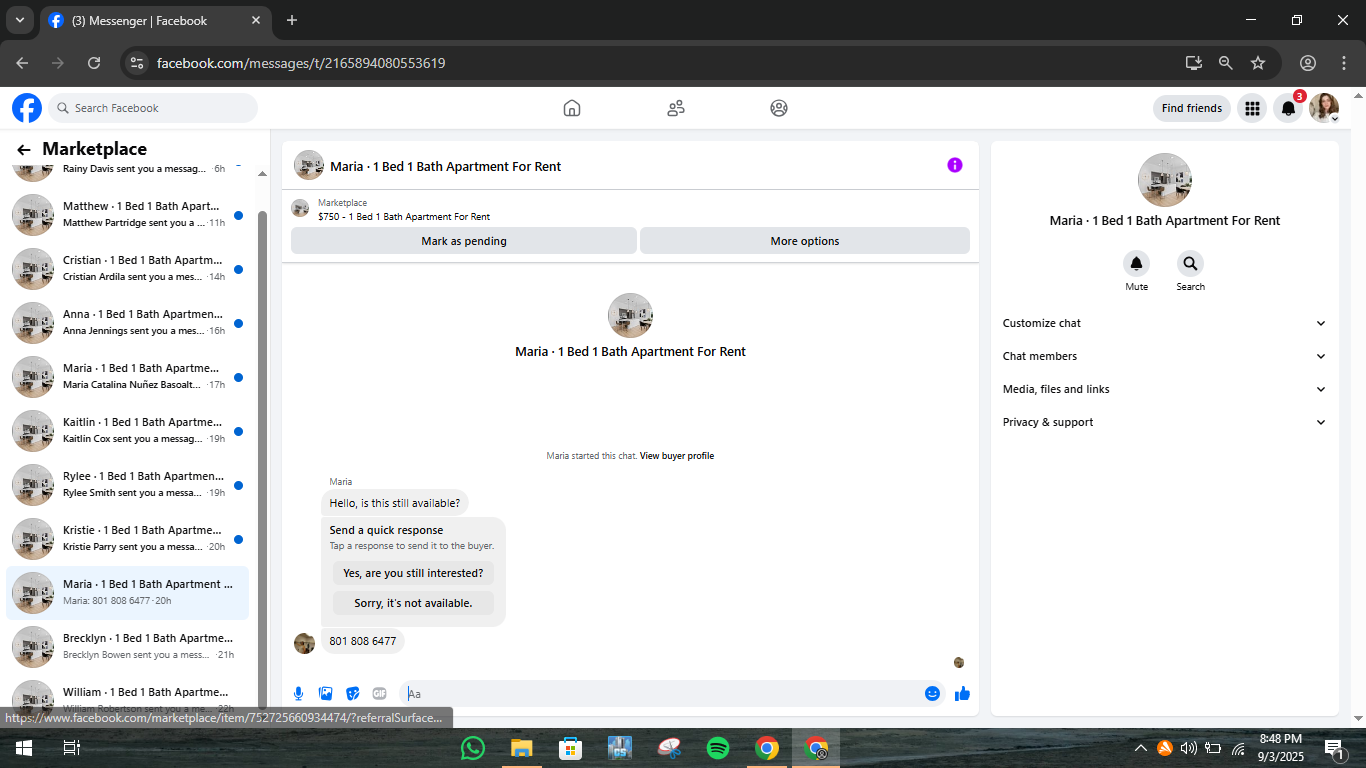This screenshot has height=768, width=1366.
Task: Open File Explorer from the taskbar
Action: (522, 748)
